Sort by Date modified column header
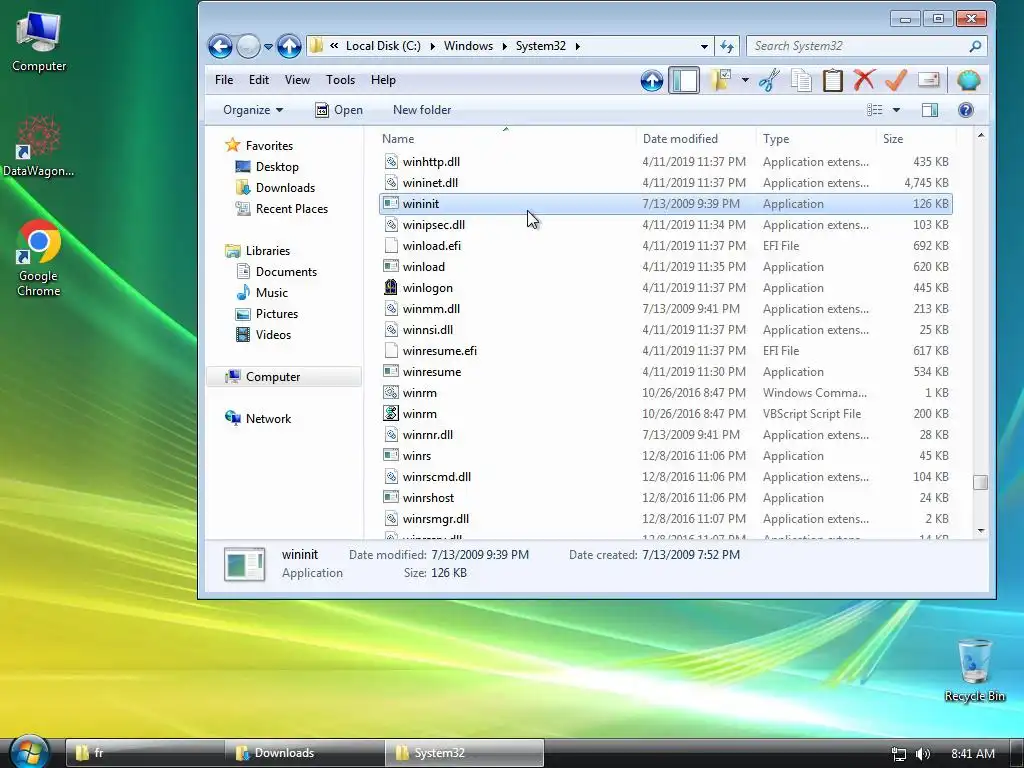 pyautogui.click(x=696, y=138)
